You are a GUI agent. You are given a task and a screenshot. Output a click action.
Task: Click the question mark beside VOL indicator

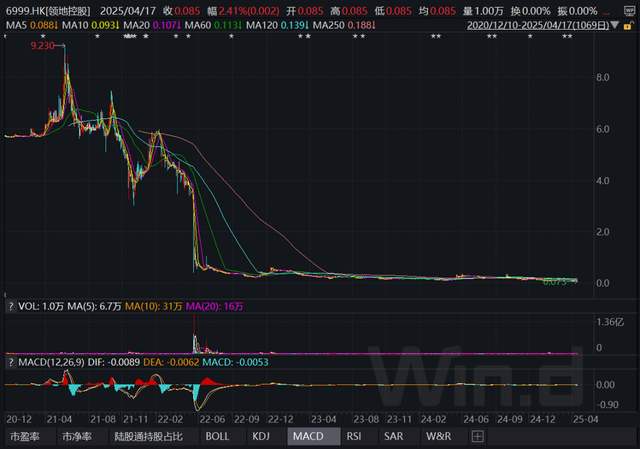[11, 306]
